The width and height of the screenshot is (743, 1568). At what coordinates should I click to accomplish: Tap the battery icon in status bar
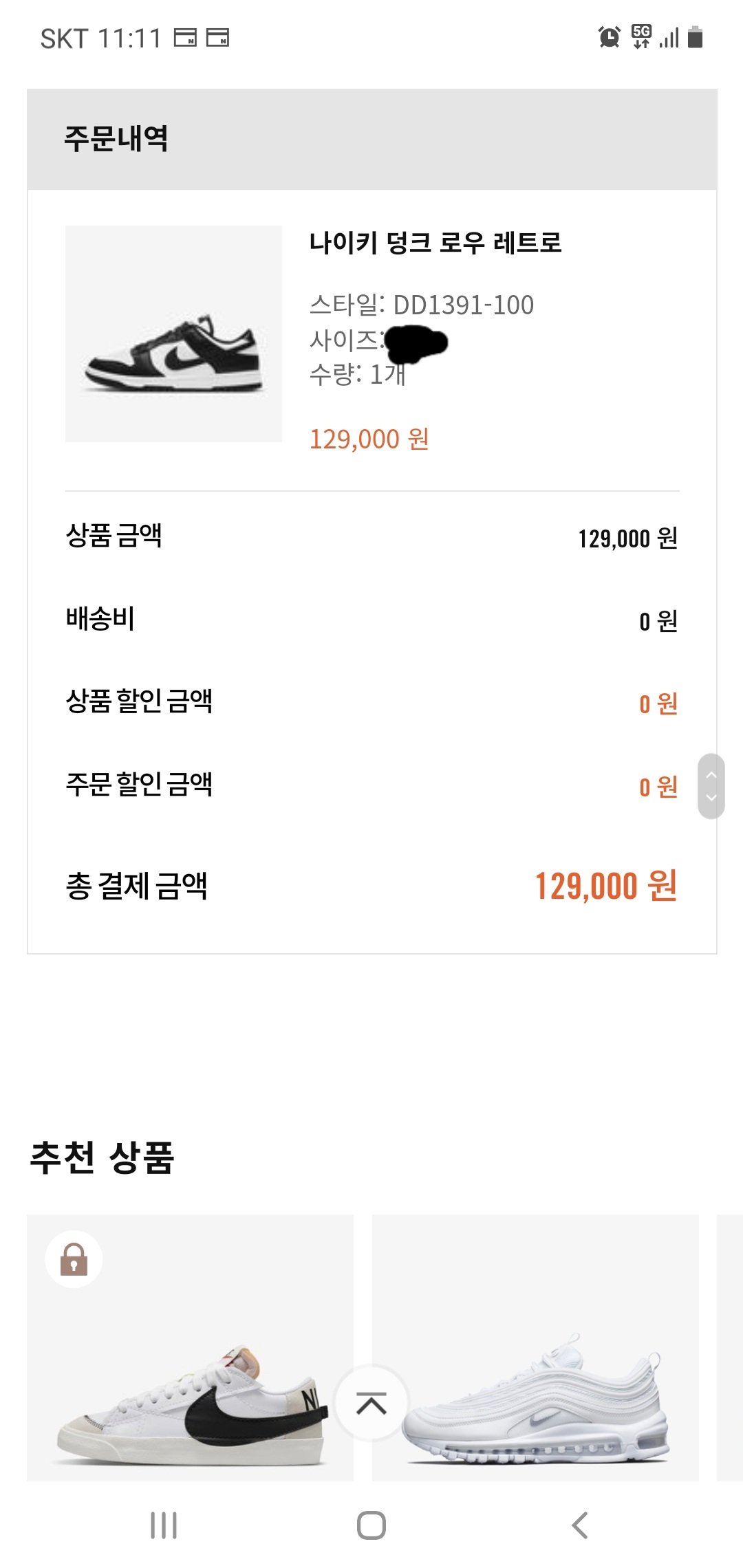coord(696,37)
